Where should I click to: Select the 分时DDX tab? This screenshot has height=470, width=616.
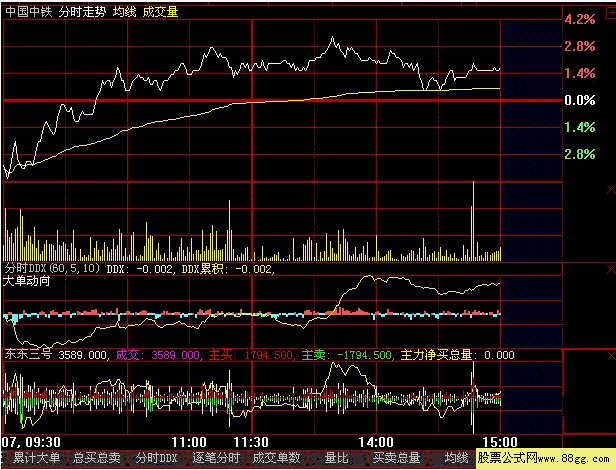tap(156, 458)
